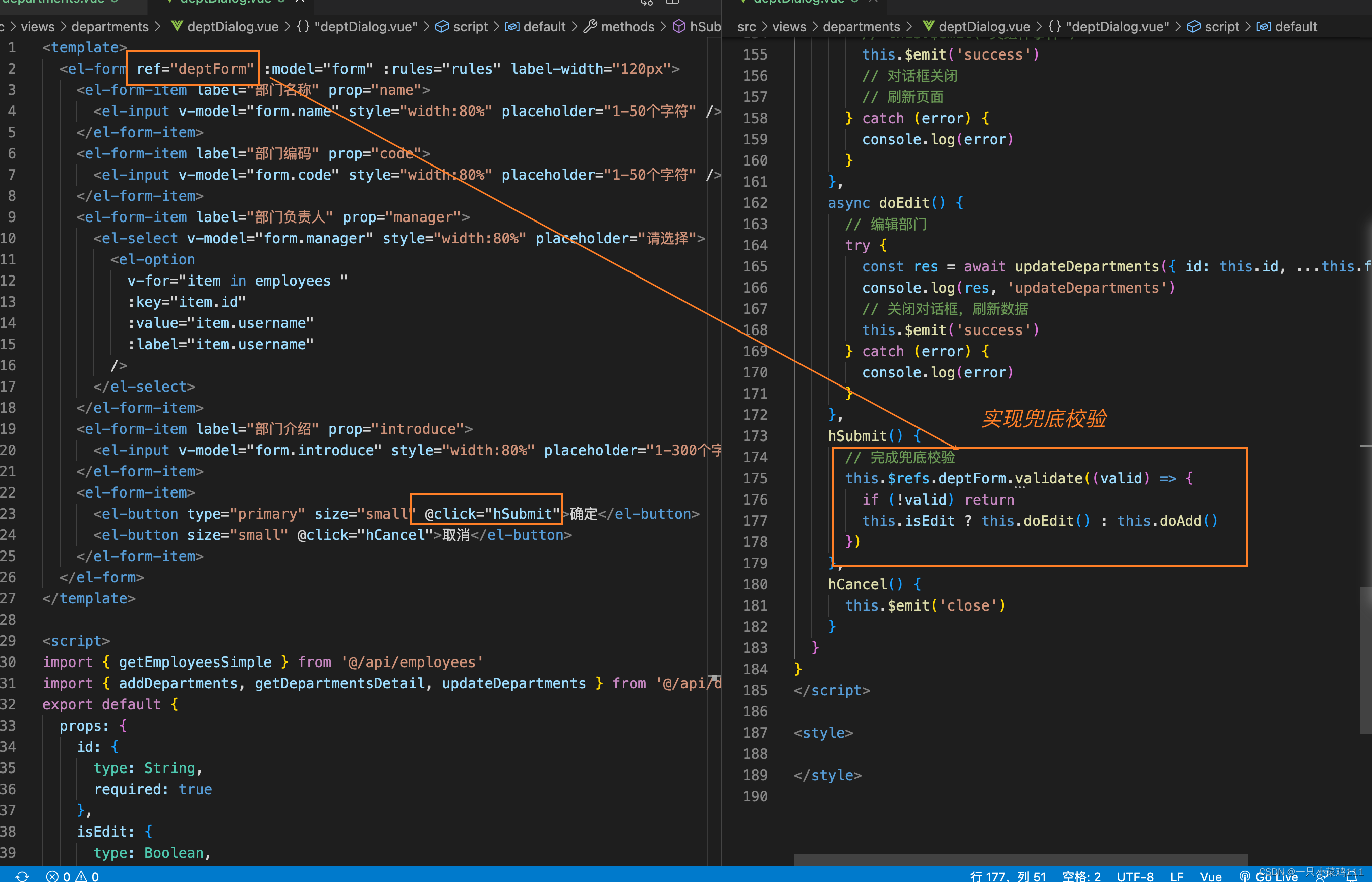Open the src breadcrumb in right editor
The width and height of the screenshot is (1372, 882).
[747, 26]
